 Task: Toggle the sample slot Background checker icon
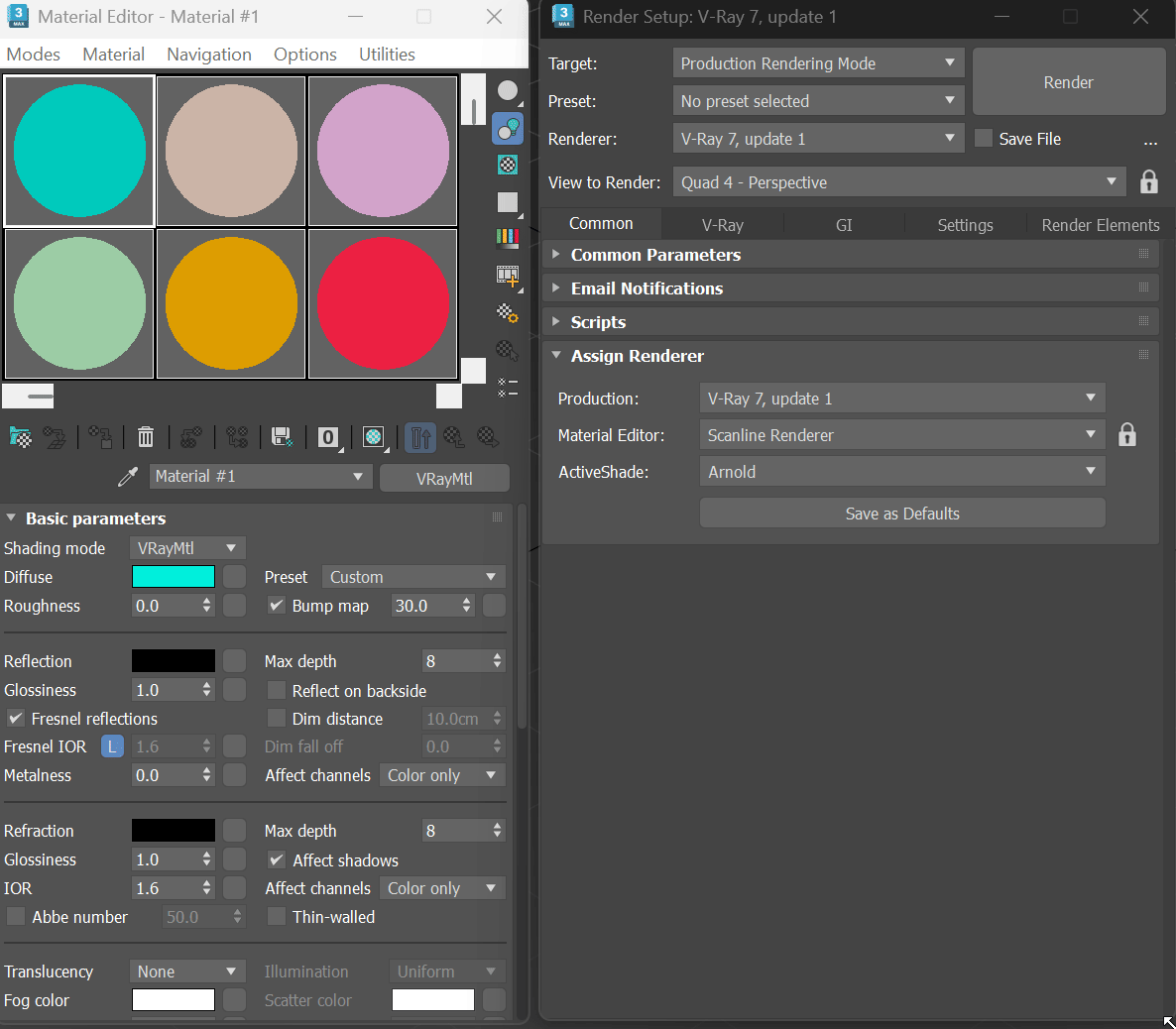point(508,165)
